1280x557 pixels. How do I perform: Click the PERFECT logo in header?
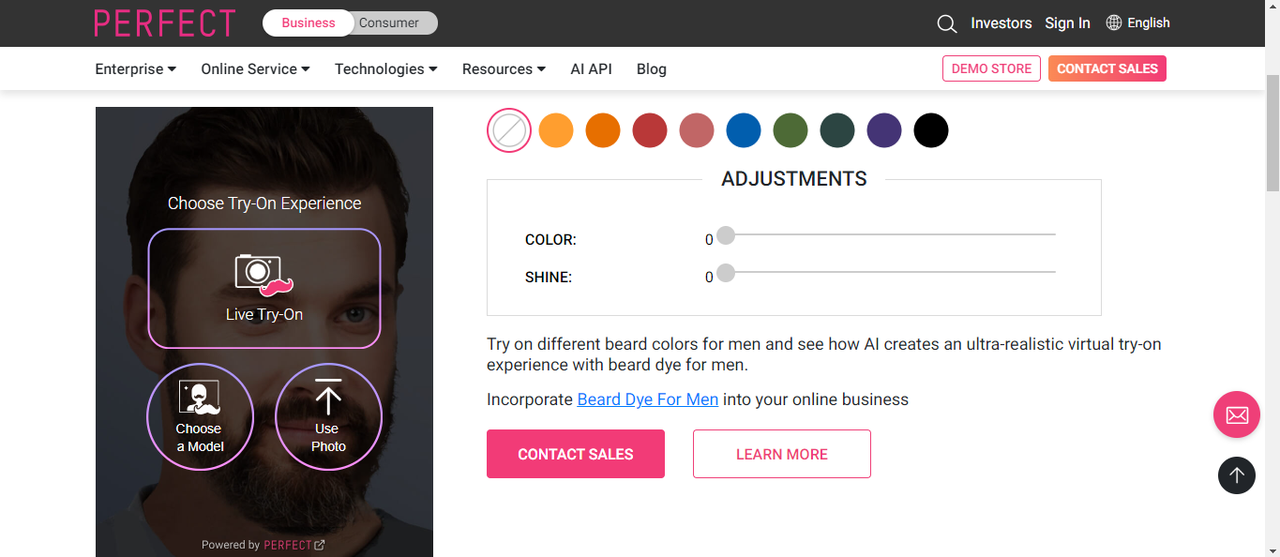165,23
